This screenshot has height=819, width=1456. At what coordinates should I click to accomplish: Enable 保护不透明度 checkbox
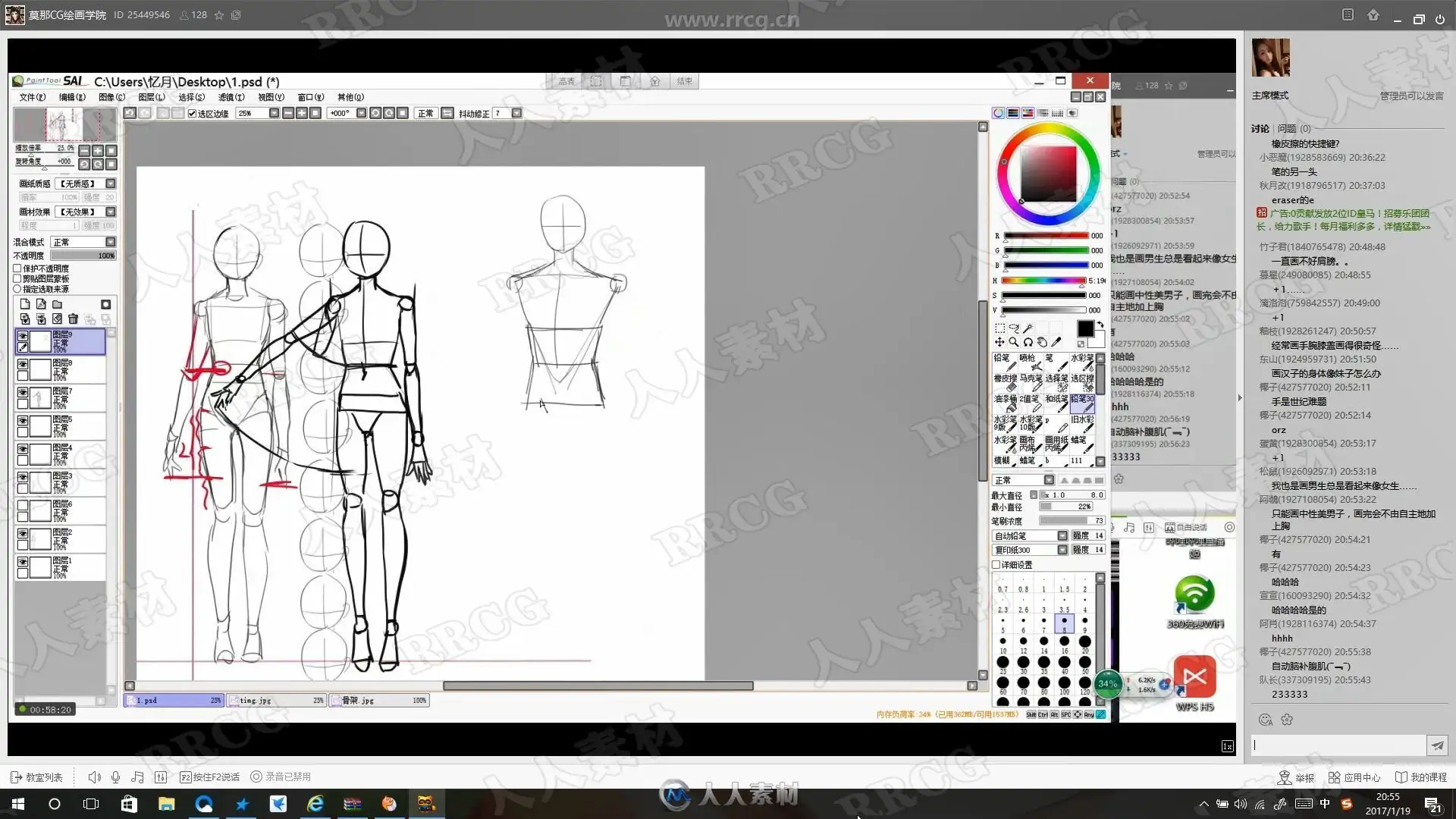click(x=17, y=268)
